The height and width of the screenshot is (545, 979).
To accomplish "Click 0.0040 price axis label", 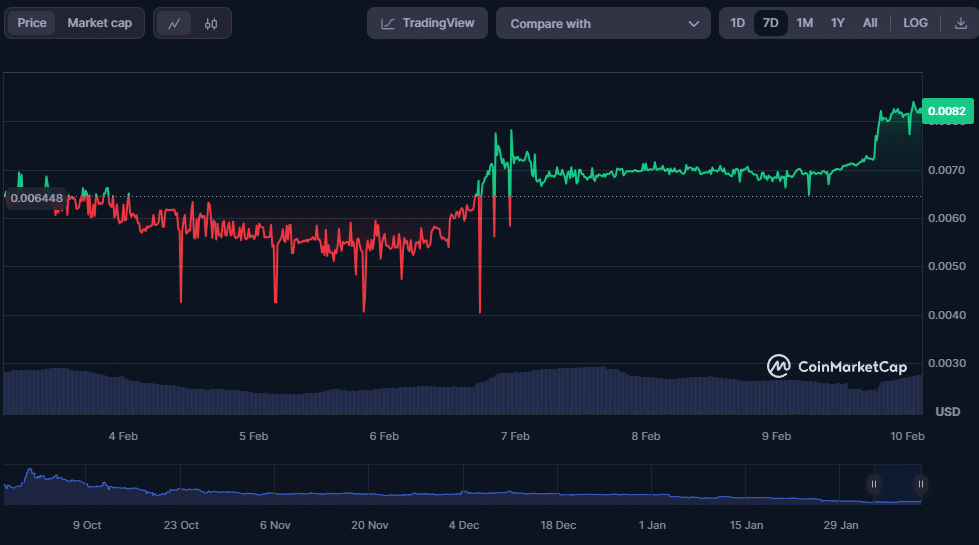I will tap(947, 315).
